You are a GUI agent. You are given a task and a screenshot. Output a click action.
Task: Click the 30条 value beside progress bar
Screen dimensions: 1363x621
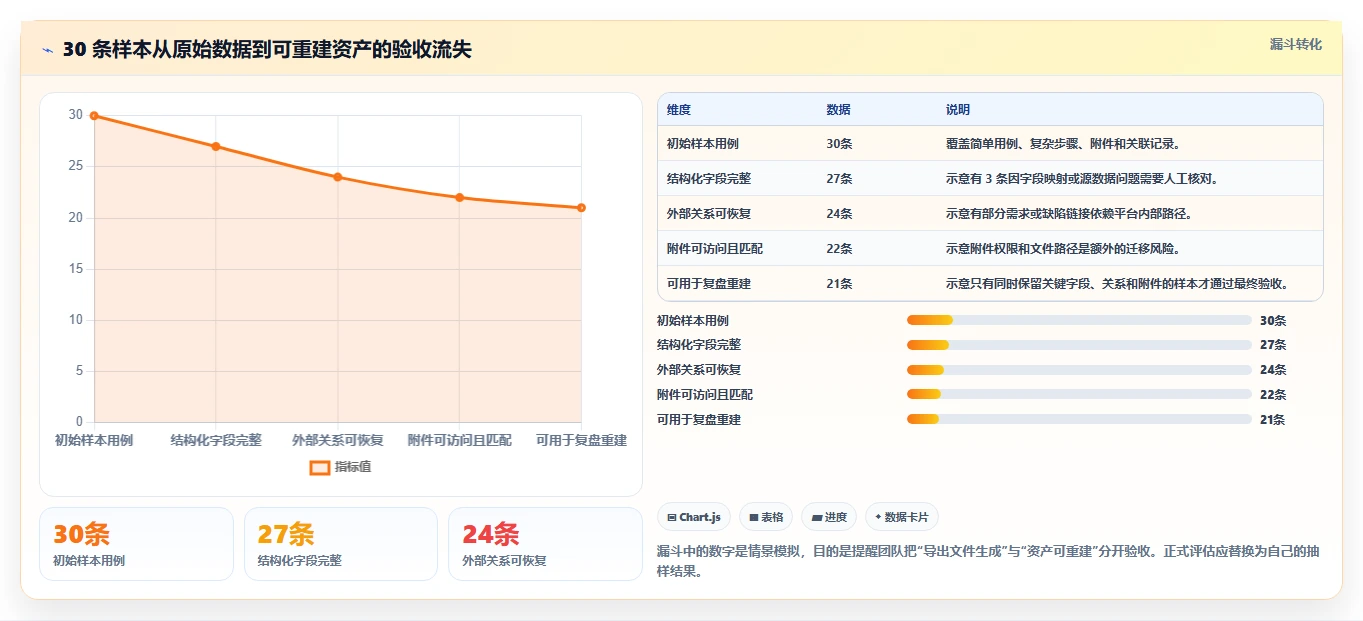click(x=1273, y=321)
